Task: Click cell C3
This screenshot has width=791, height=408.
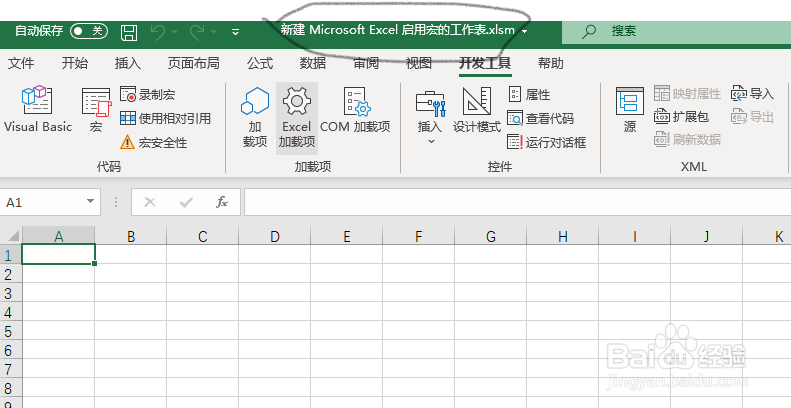Action: click(x=202, y=293)
